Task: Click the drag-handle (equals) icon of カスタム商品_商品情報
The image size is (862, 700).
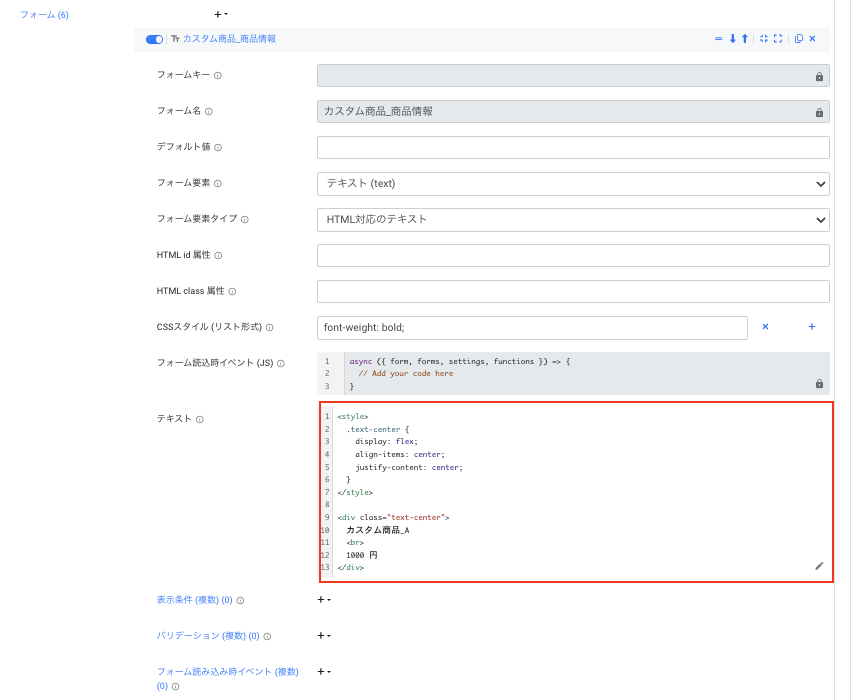Action: tap(718, 38)
